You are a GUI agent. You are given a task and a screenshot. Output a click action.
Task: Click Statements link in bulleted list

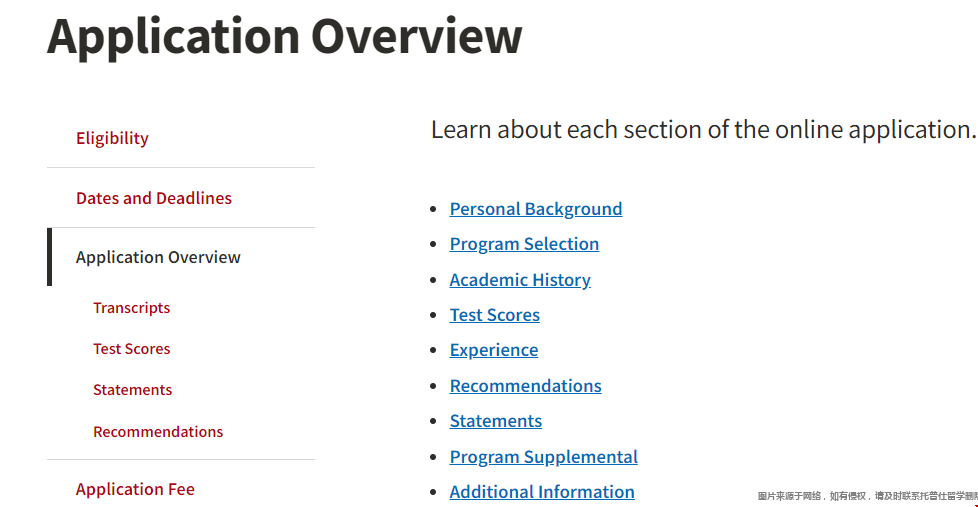point(495,421)
